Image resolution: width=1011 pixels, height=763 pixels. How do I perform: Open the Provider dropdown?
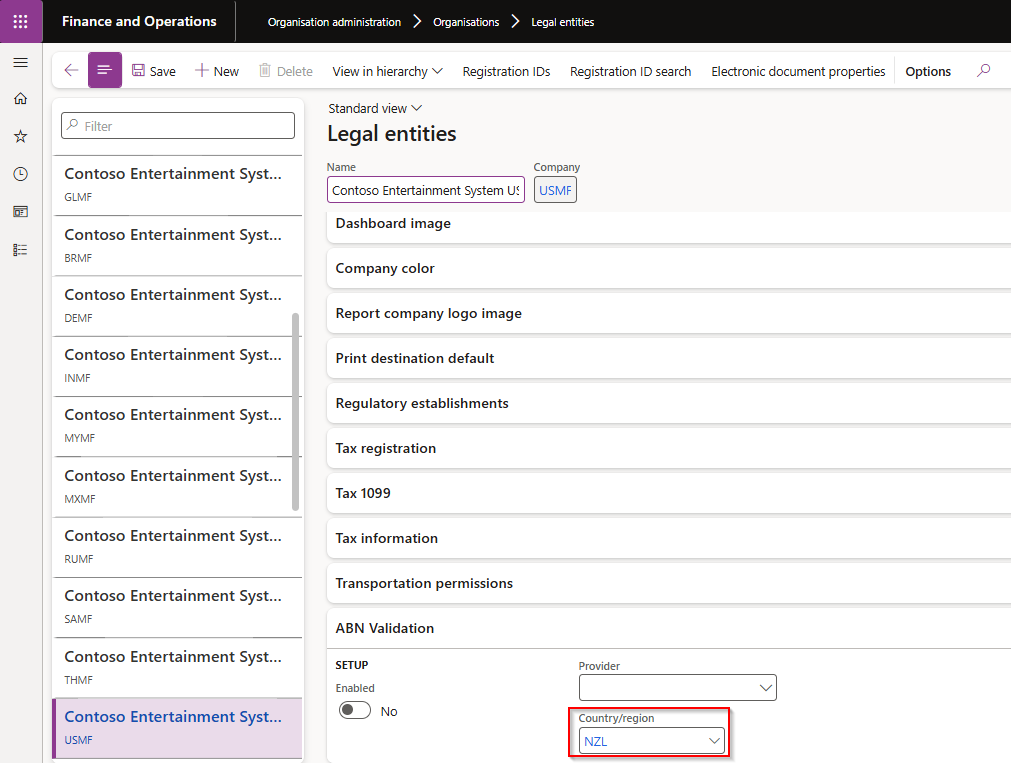pyautogui.click(x=677, y=687)
